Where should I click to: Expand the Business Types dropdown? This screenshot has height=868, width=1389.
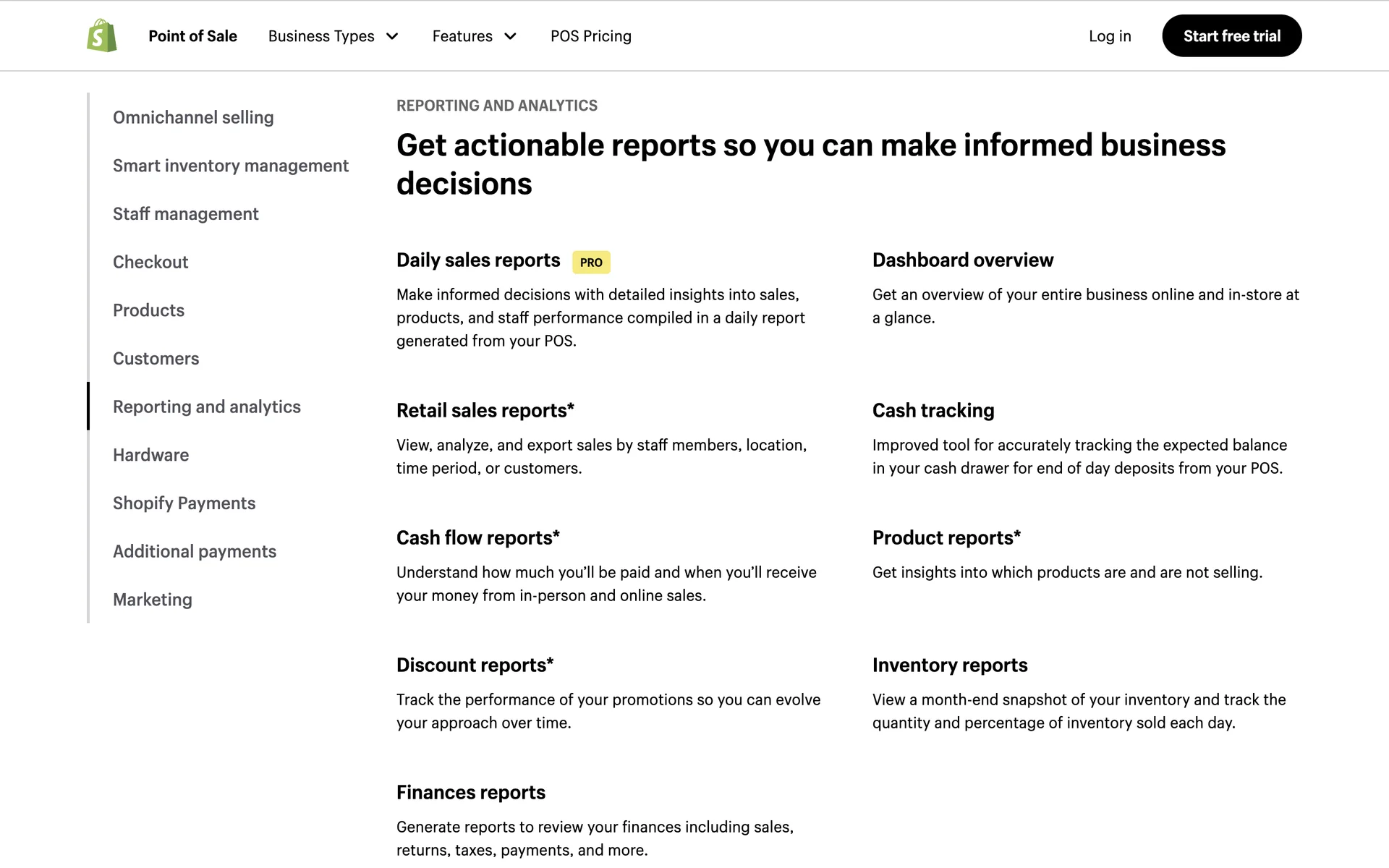(x=333, y=36)
